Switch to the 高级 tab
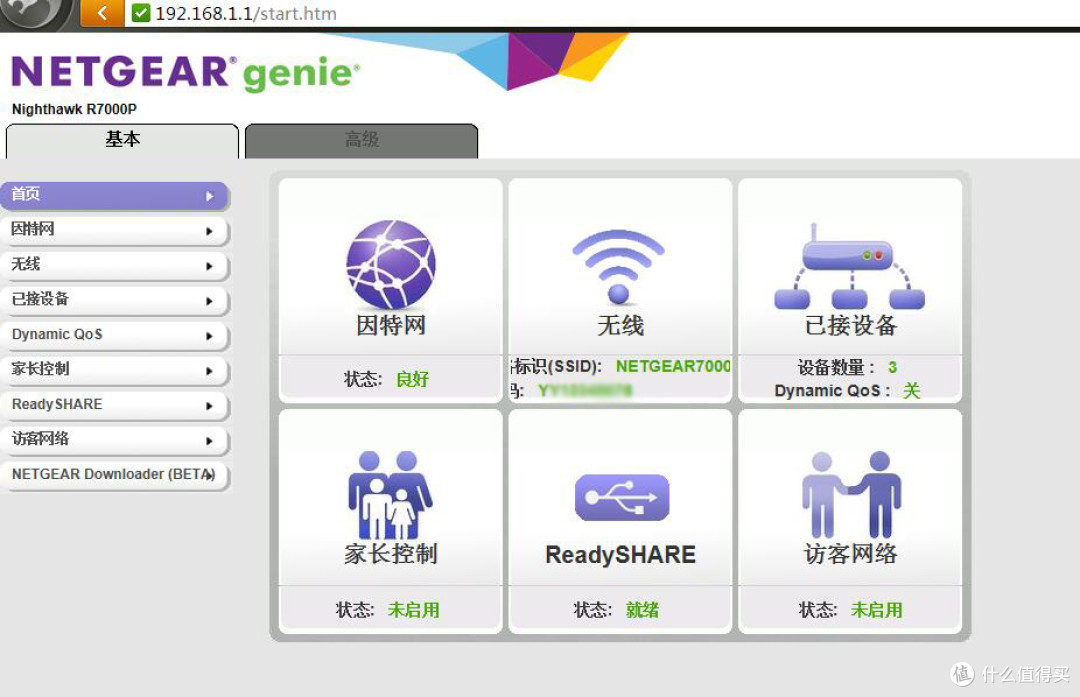The width and height of the screenshot is (1080, 697). click(x=362, y=141)
